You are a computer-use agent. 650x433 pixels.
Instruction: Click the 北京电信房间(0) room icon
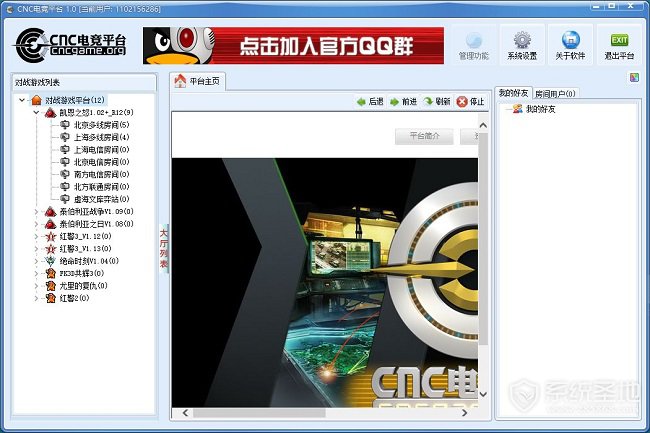click(x=65, y=162)
